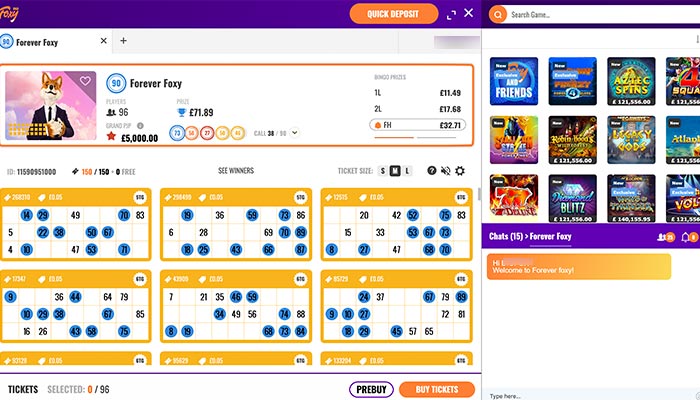Click the fullscreen expand arrows icon

pos(451,14)
